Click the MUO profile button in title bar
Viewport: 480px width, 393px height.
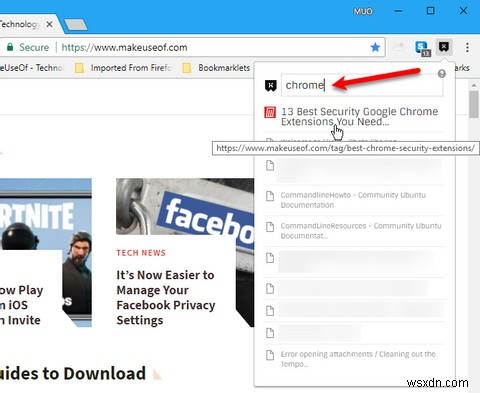click(363, 11)
